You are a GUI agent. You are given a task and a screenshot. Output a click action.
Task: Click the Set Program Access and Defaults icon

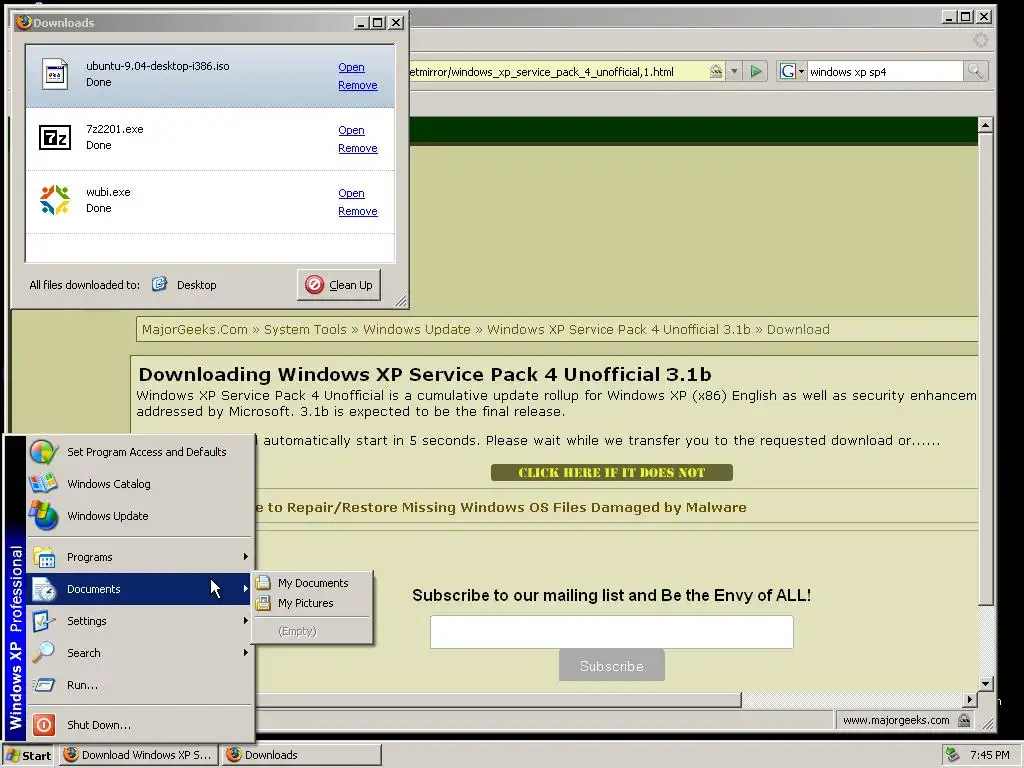point(44,452)
